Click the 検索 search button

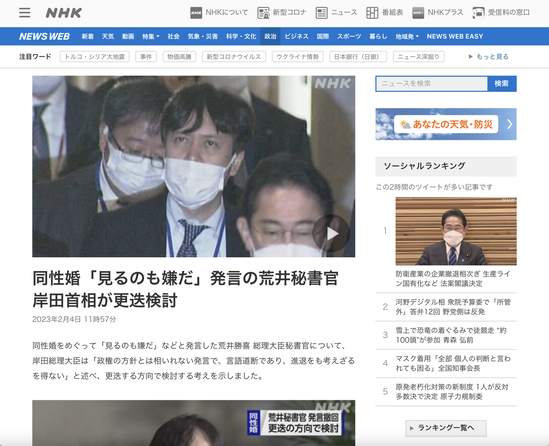coord(502,84)
